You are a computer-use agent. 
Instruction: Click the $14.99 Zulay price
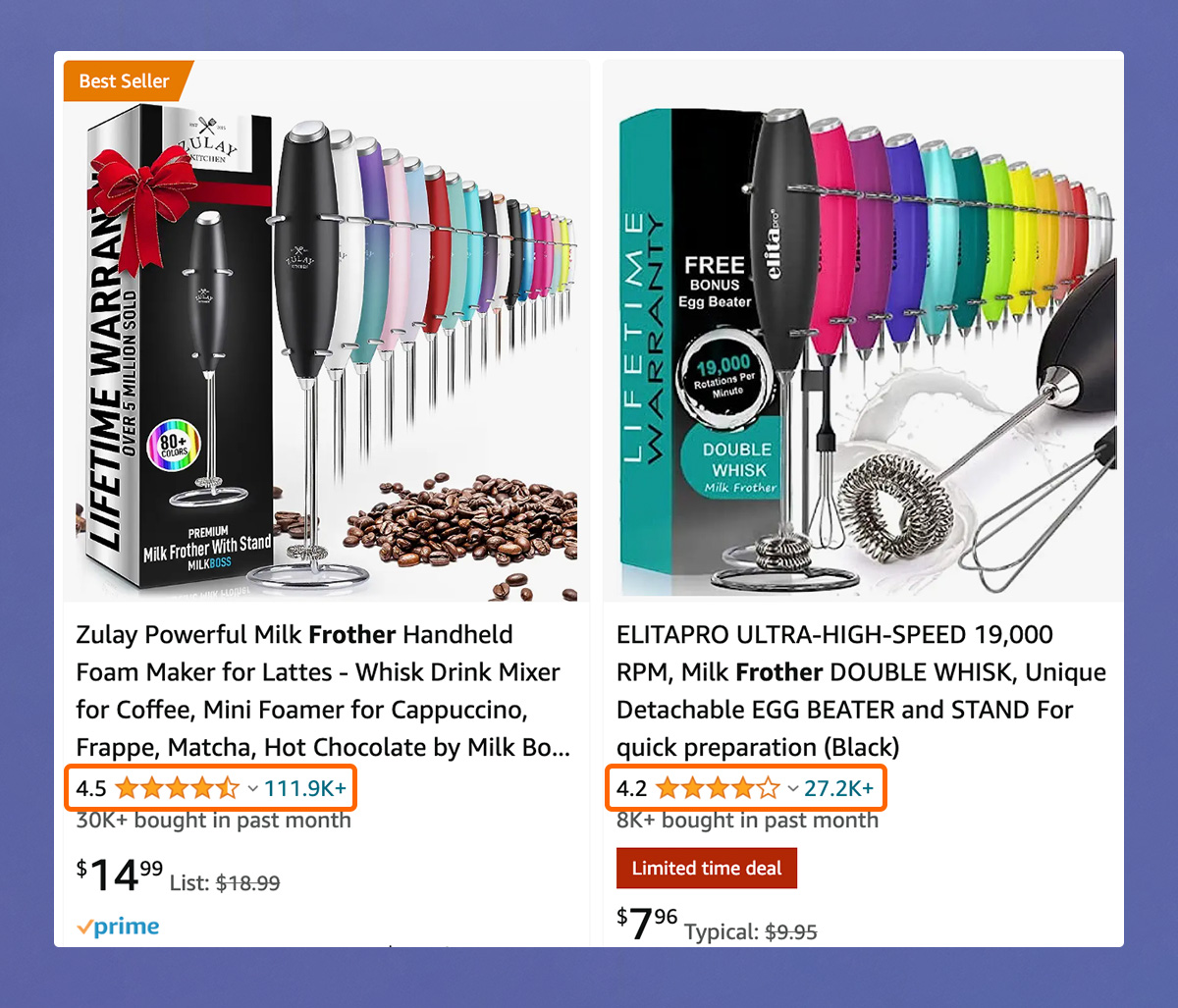(x=120, y=875)
